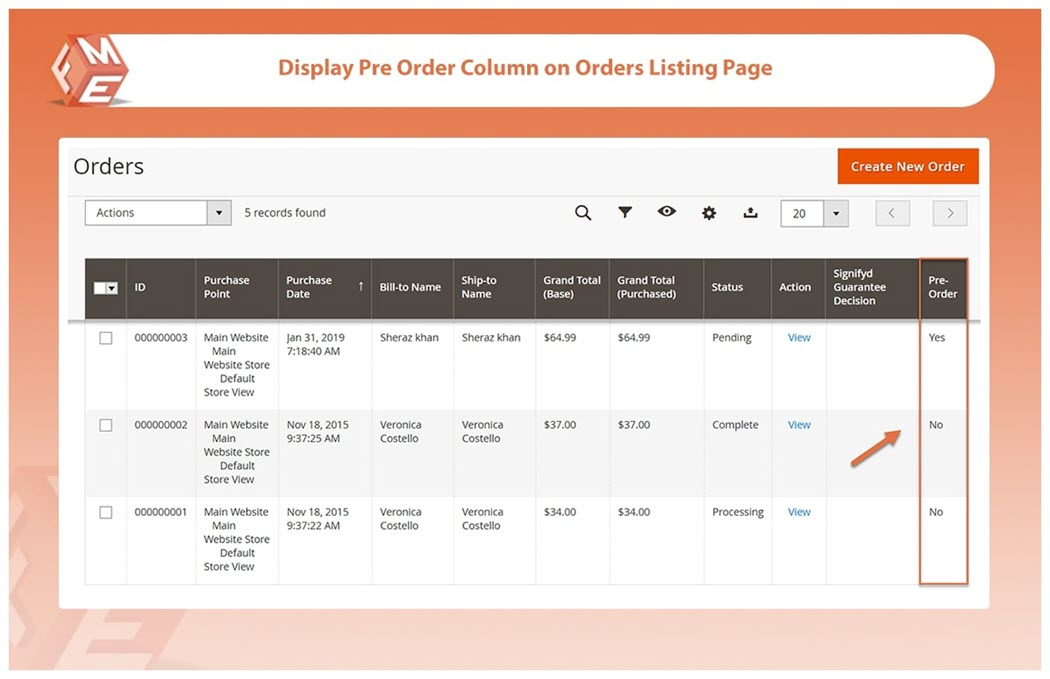The height and width of the screenshot is (679, 1050).
Task: Click the eye default view icon
Action: click(667, 212)
